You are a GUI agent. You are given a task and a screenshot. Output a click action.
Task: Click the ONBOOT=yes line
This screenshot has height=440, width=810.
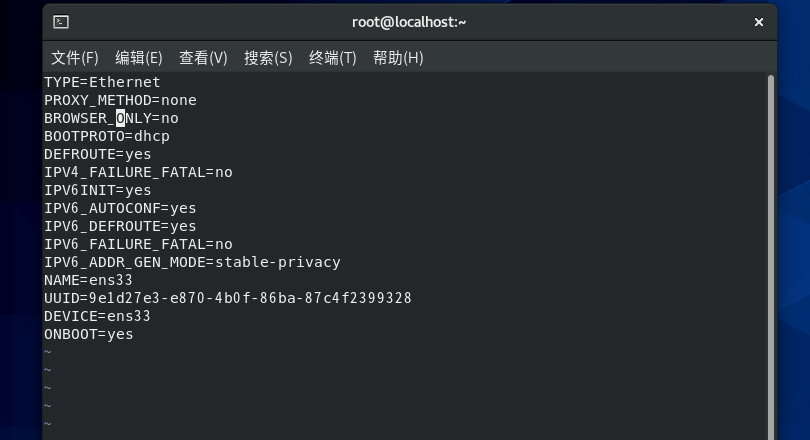(89, 335)
